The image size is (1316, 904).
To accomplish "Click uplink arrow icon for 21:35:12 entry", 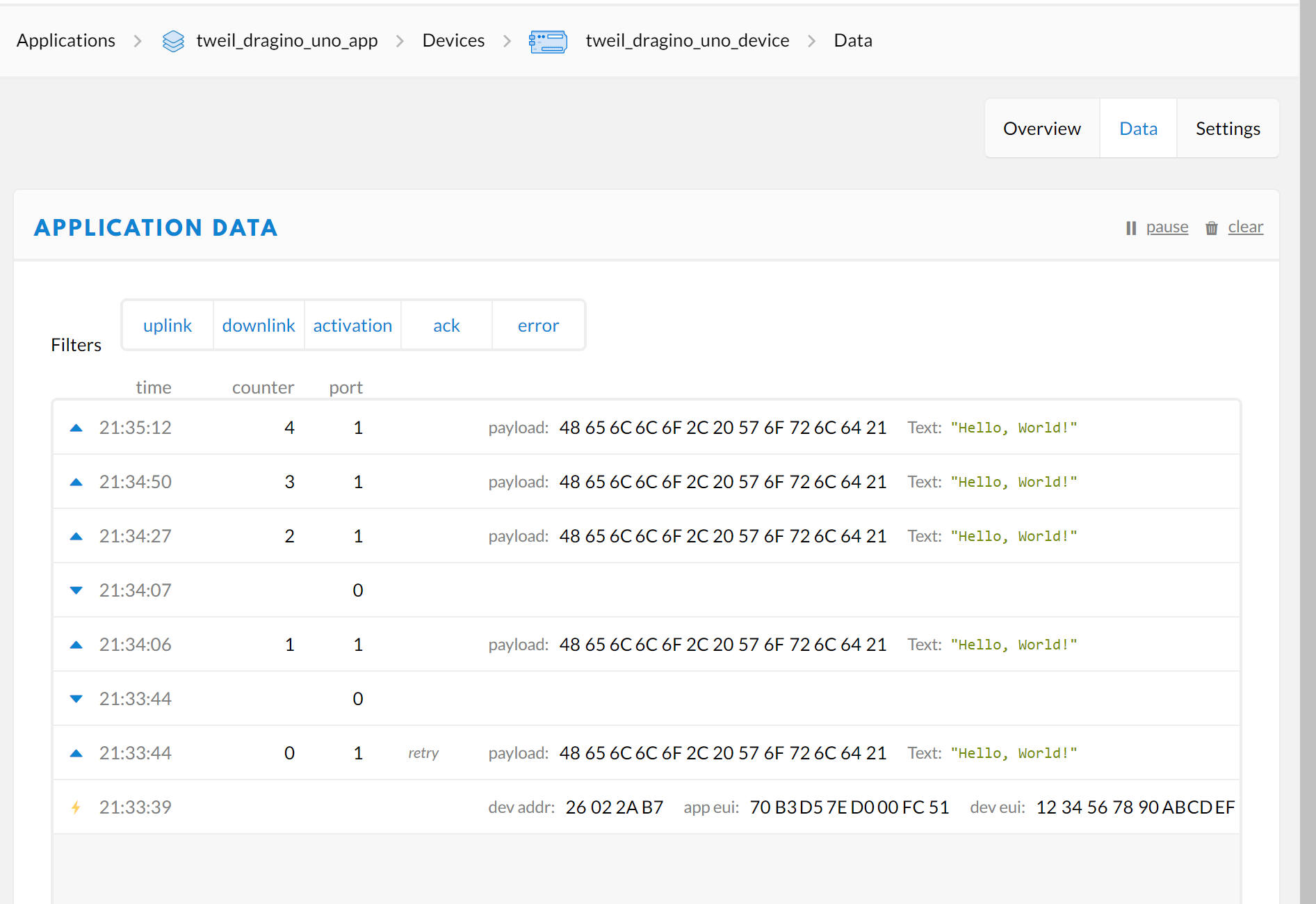I will tap(76, 428).
